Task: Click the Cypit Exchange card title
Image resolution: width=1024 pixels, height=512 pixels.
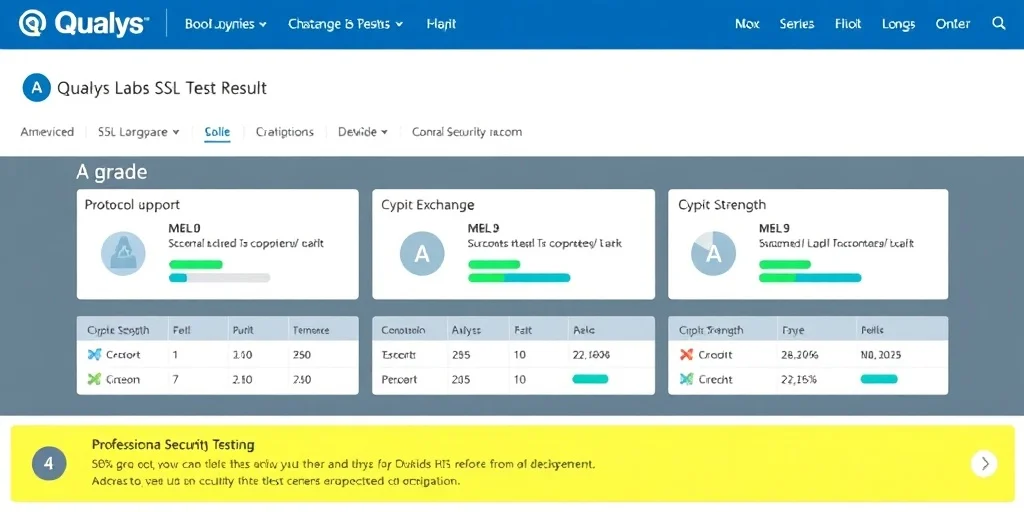Action: click(428, 205)
